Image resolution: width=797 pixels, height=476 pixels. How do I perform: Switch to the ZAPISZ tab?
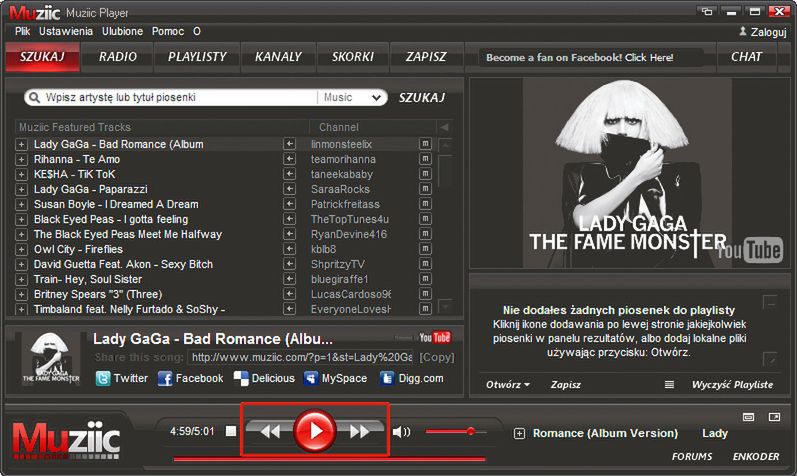(x=426, y=57)
